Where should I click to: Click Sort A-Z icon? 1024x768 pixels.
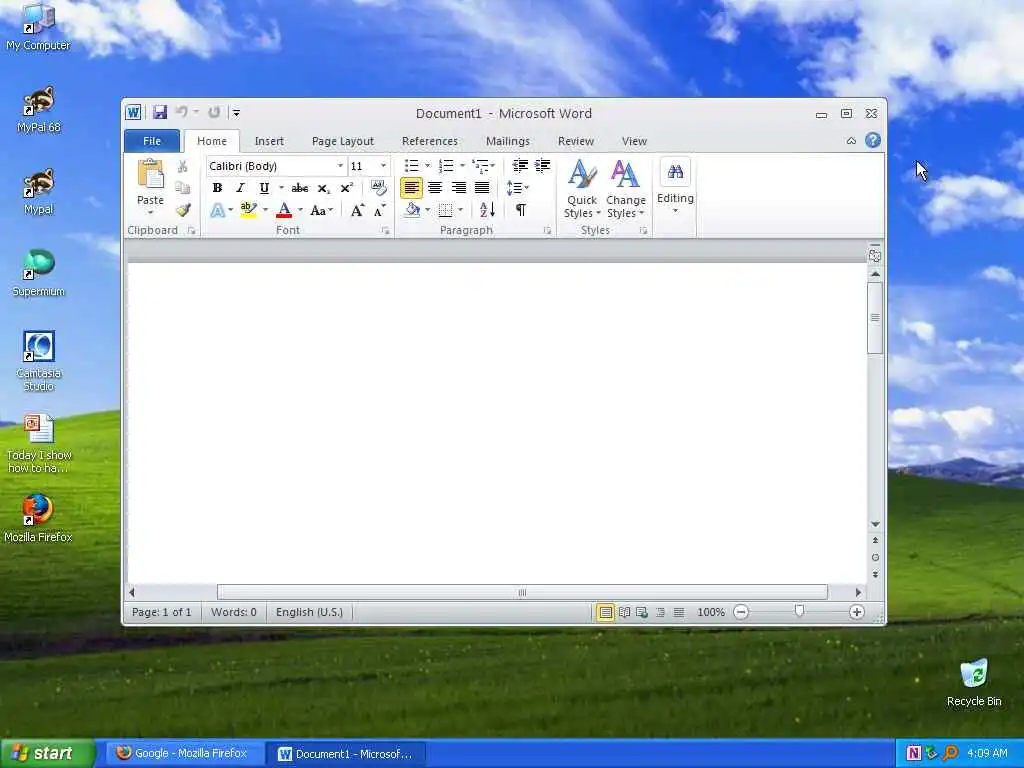(487, 210)
